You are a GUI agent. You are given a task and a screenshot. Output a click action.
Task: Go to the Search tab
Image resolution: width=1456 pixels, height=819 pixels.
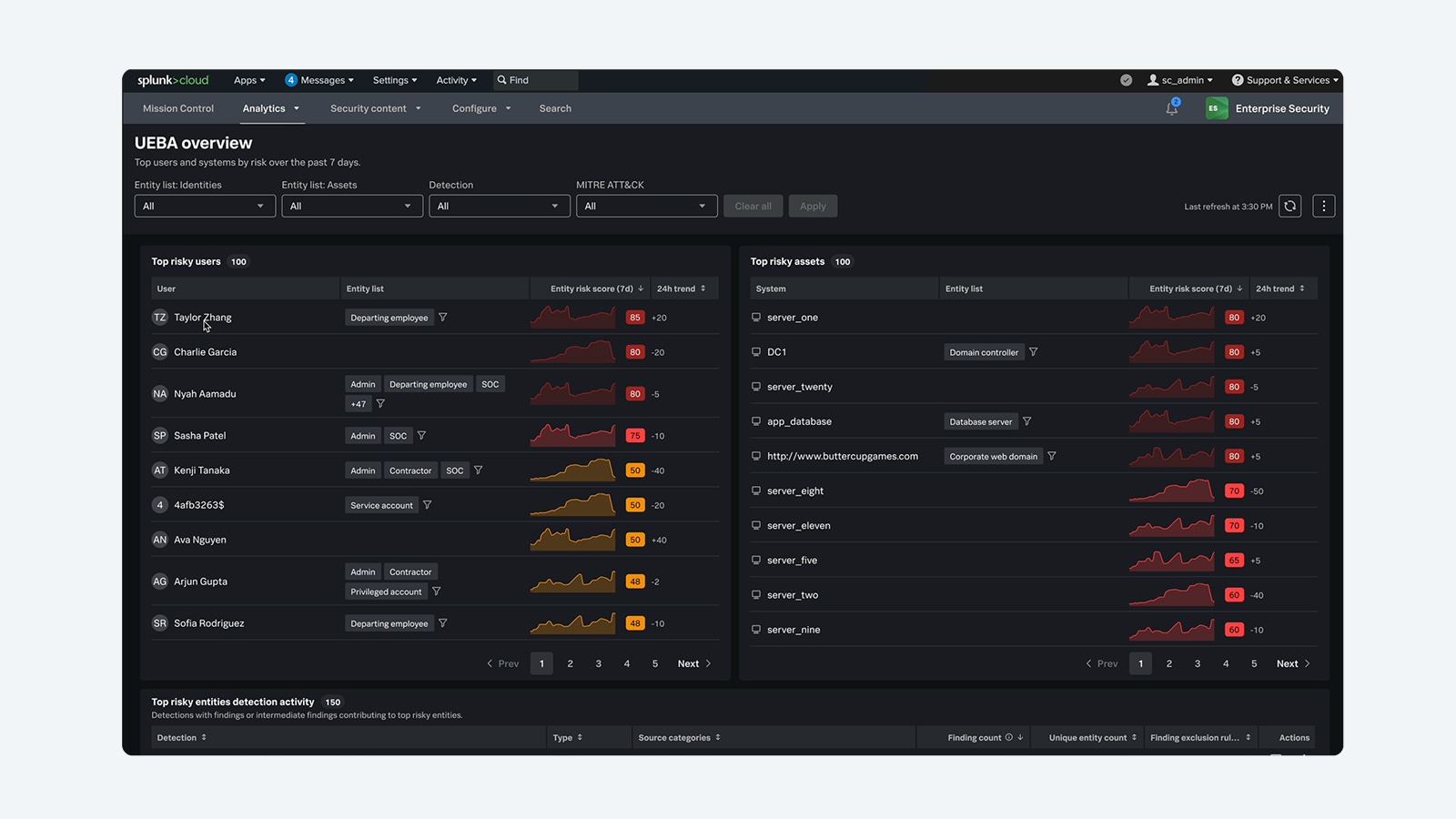coord(555,108)
